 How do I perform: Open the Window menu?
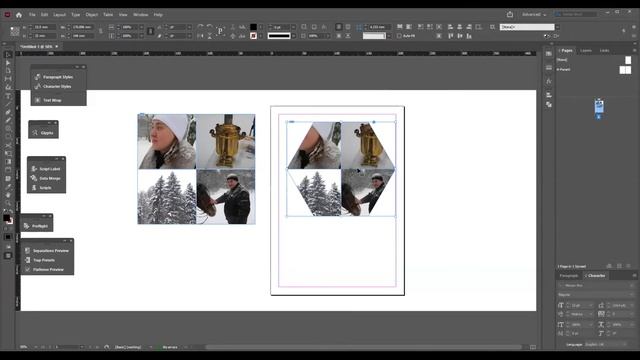(x=141, y=15)
